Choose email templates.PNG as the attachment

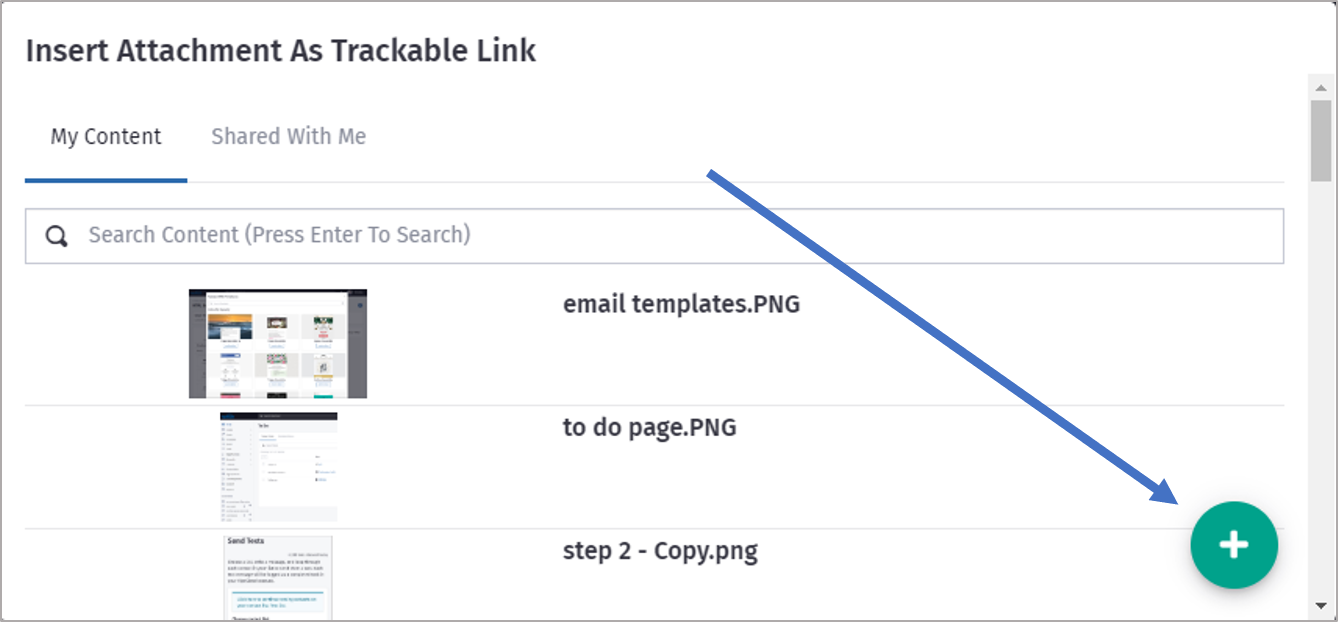click(x=681, y=303)
